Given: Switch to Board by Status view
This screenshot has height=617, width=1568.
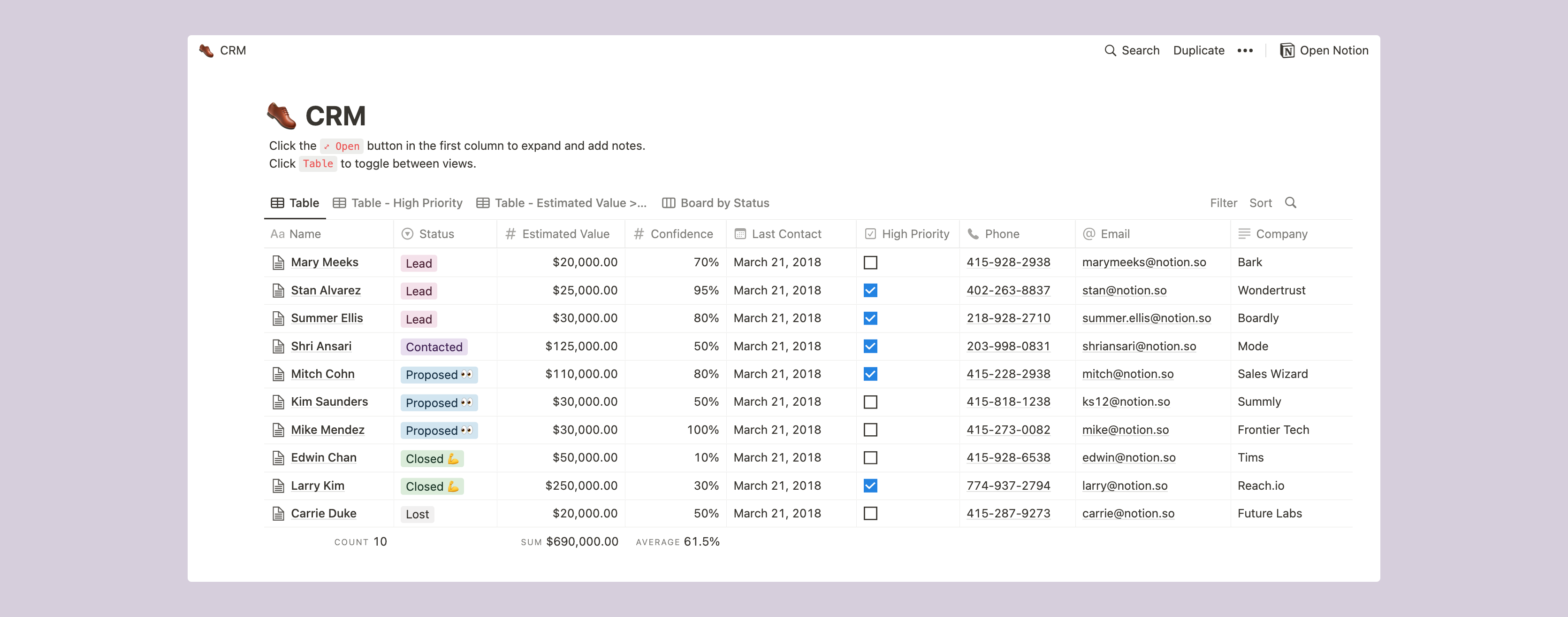Looking at the screenshot, I should click(715, 203).
